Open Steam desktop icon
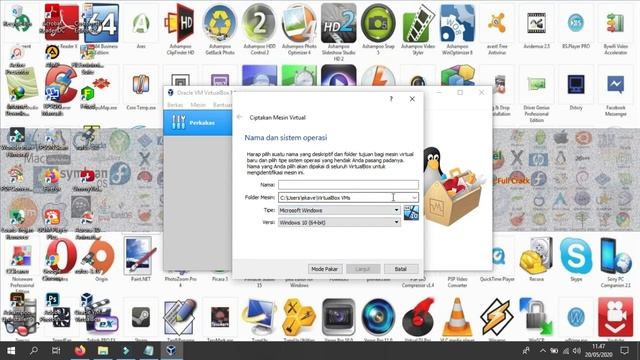This screenshot has width=640, height=360. tap(141, 317)
